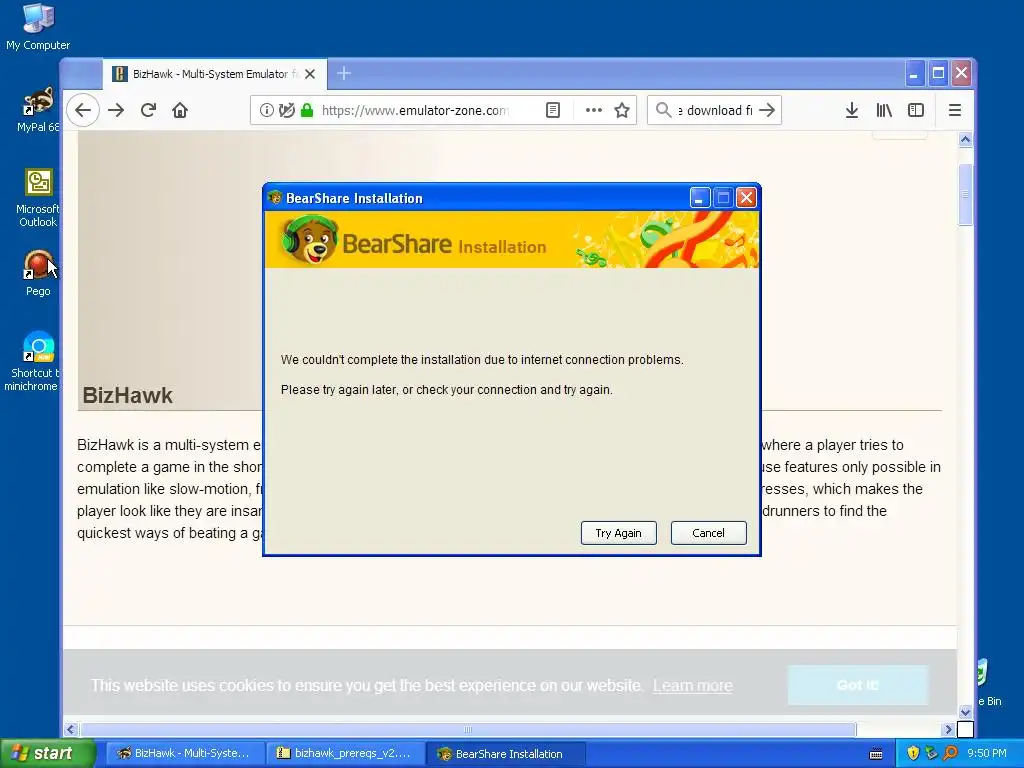Select the BizHawk Multi-System Emulator tab

pos(214,74)
